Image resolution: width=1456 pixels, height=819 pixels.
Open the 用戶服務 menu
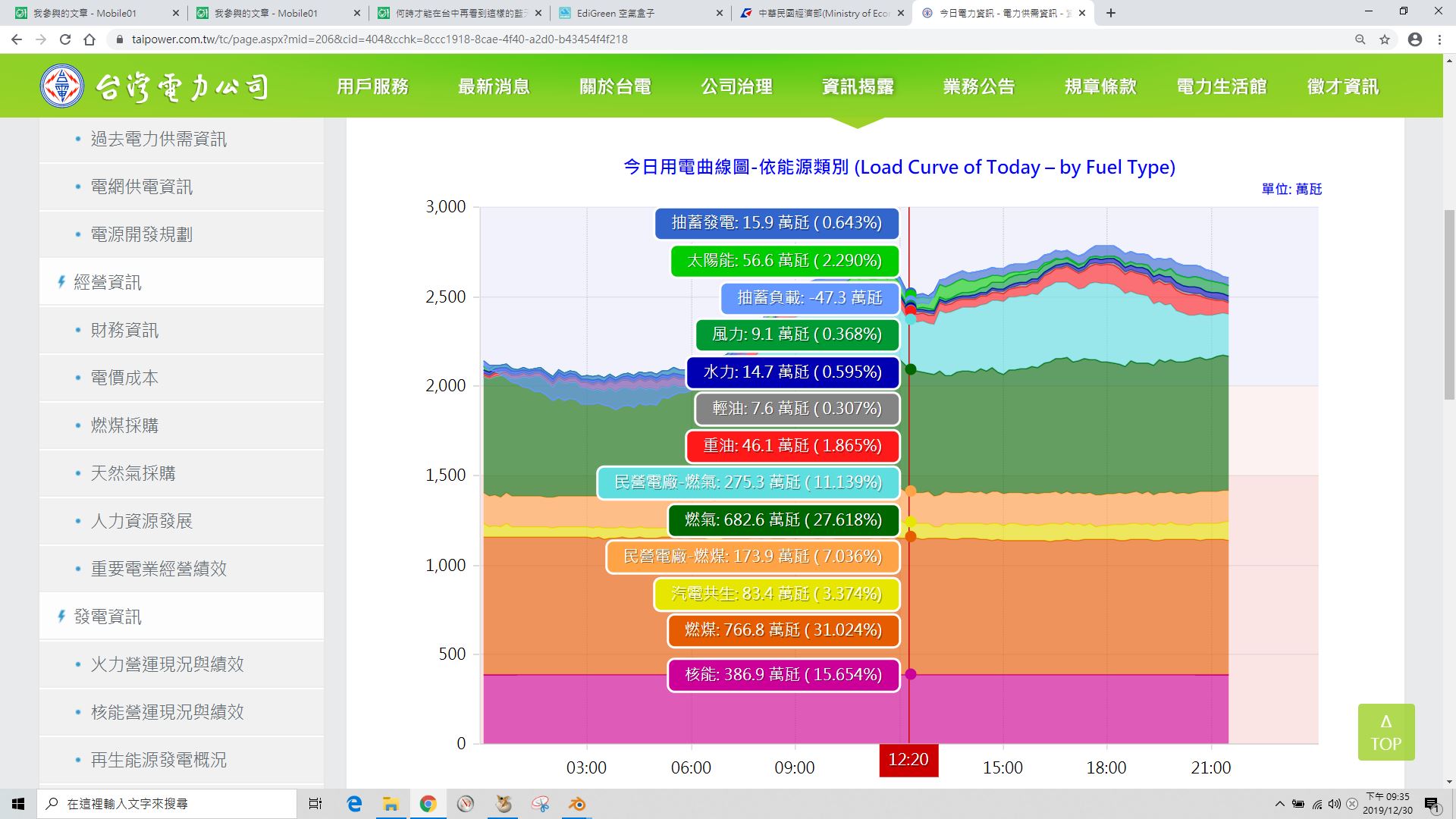[x=372, y=86]
